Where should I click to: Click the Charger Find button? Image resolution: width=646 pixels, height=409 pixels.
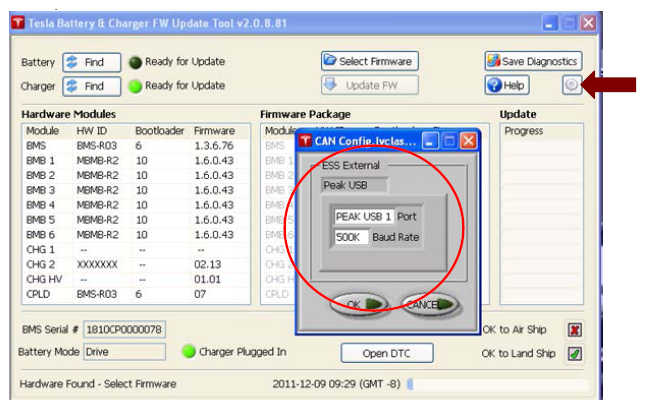click(x=92, y=86)
